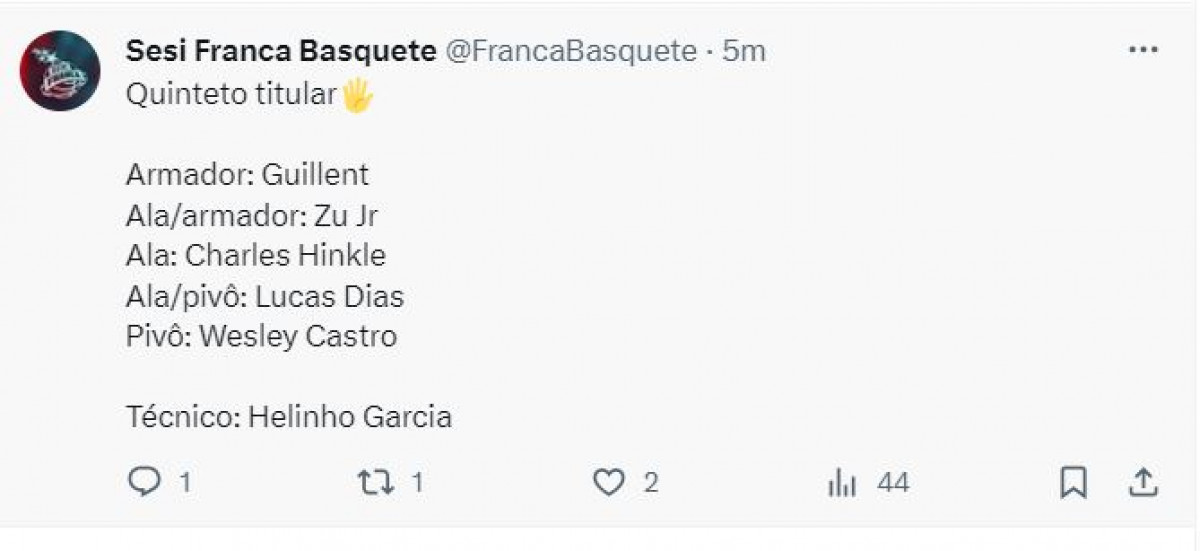Viewport: 1200px width, 551px height.
Task: Click the share upload arrow icon
Action: 1141,483
